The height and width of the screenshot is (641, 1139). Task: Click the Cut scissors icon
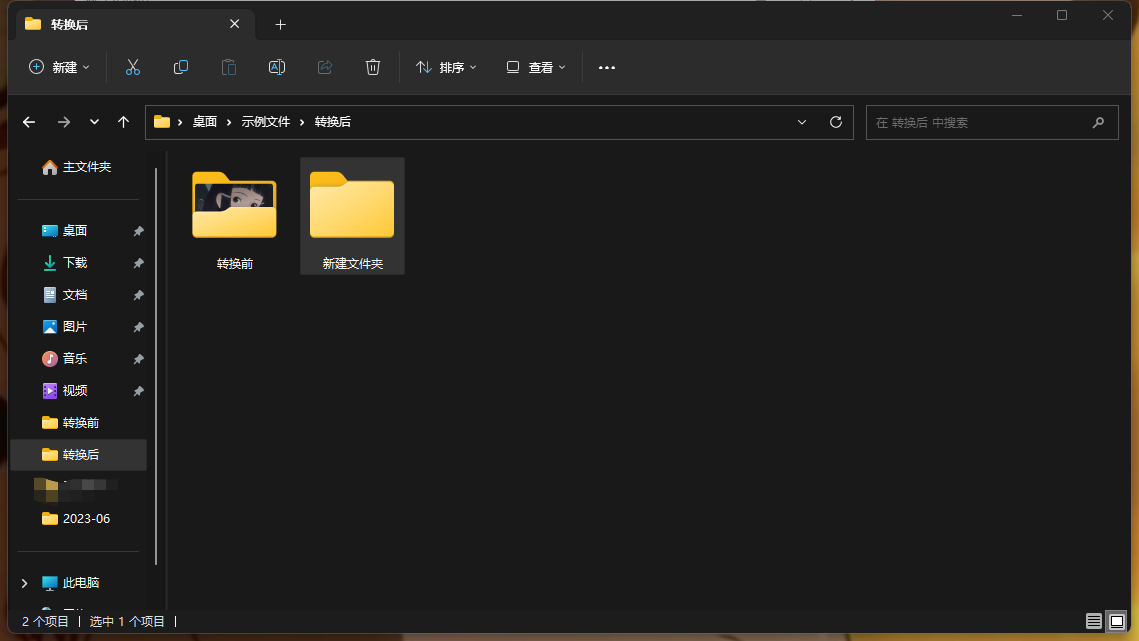coord(132,67)
